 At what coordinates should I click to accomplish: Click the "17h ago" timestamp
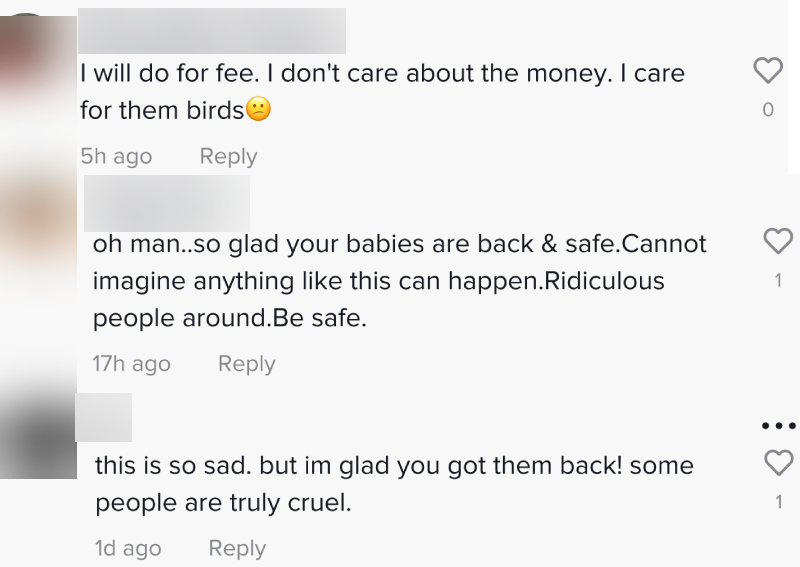pos(131,364)
